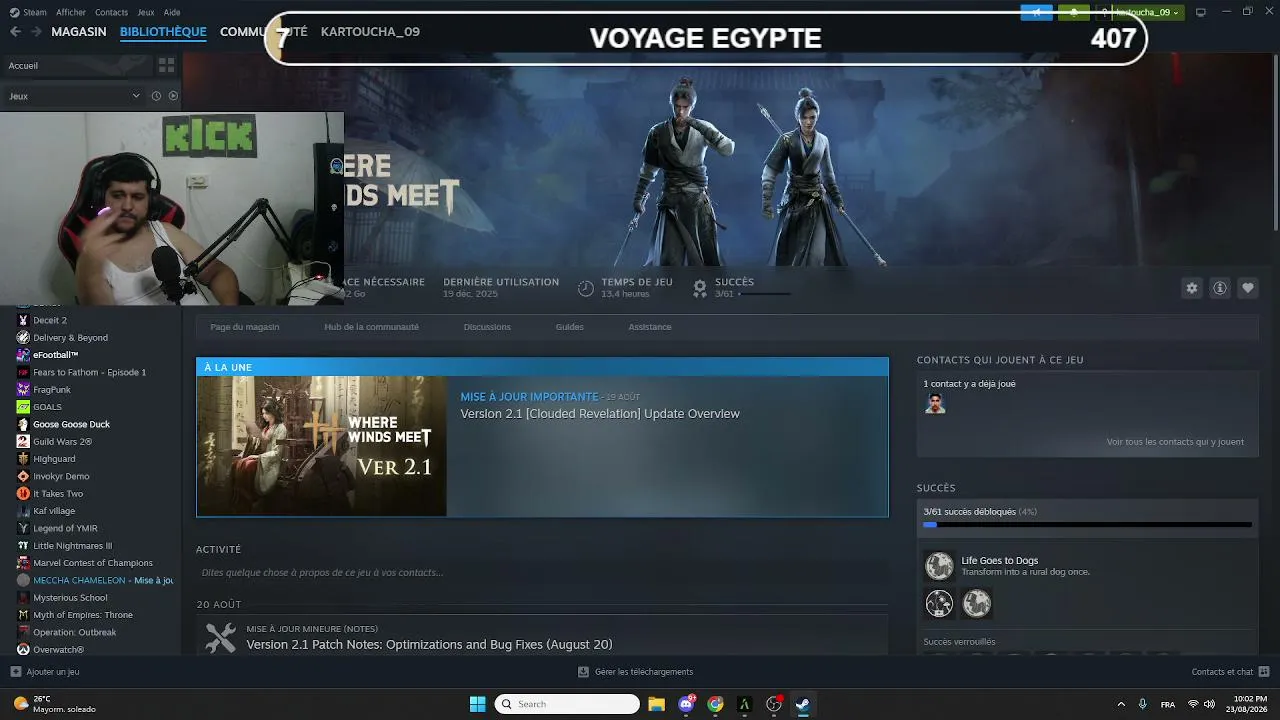Click the Windows taskbar Search box

pyautogui.click(x=567, y=704)
